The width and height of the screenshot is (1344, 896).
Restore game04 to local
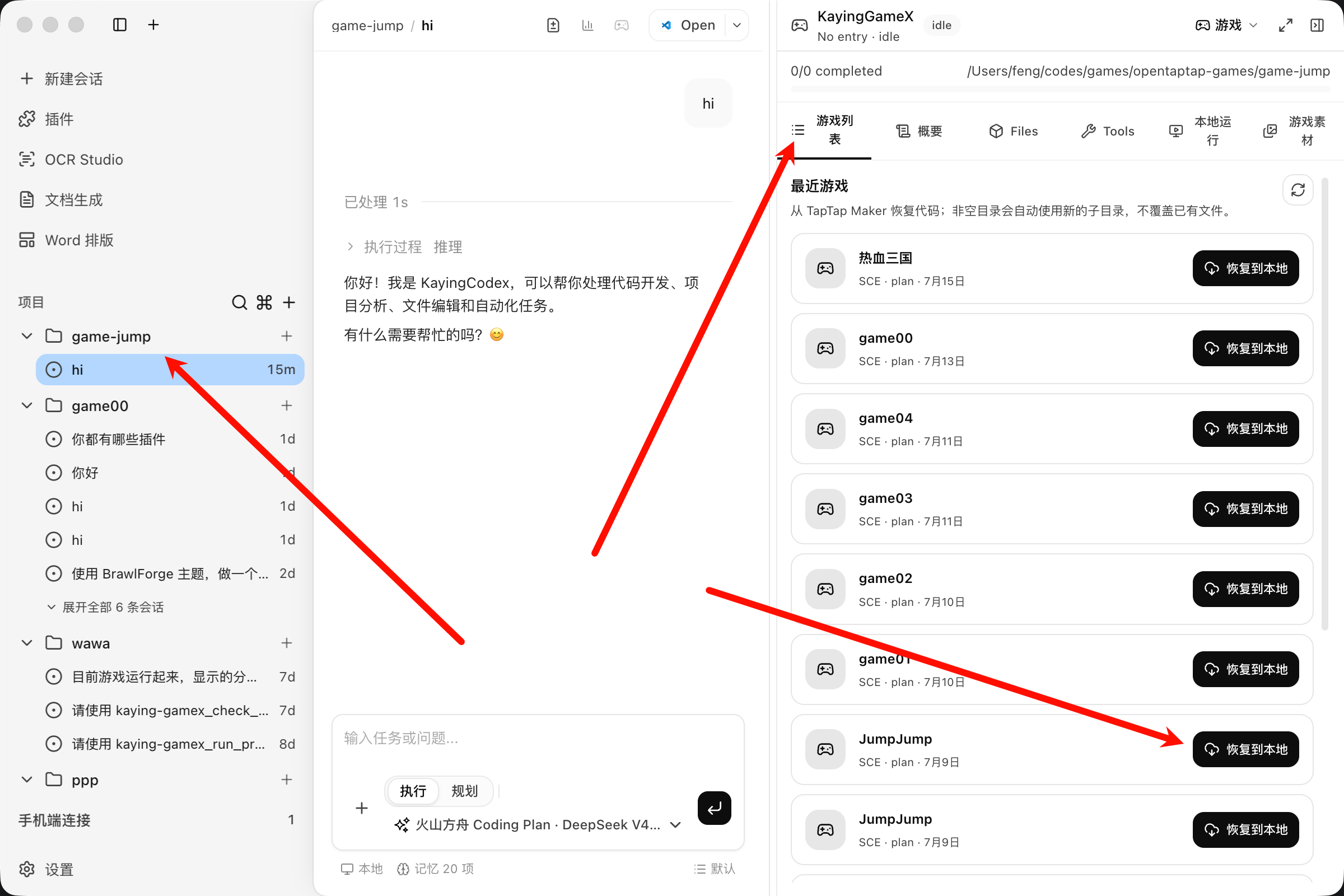(x=1245, y=428)
